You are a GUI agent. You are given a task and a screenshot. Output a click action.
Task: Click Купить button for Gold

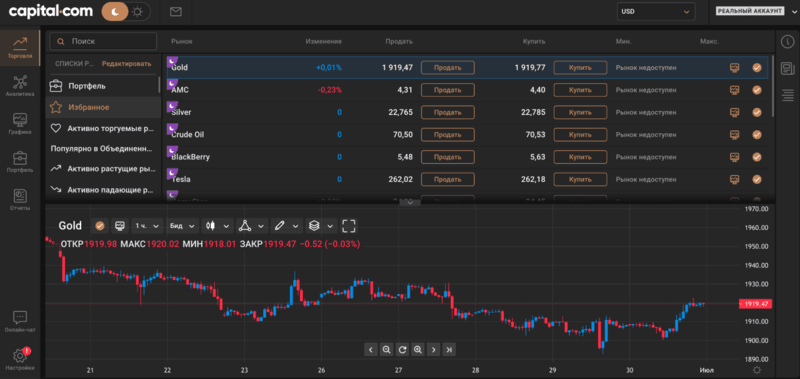pos(580,67)
